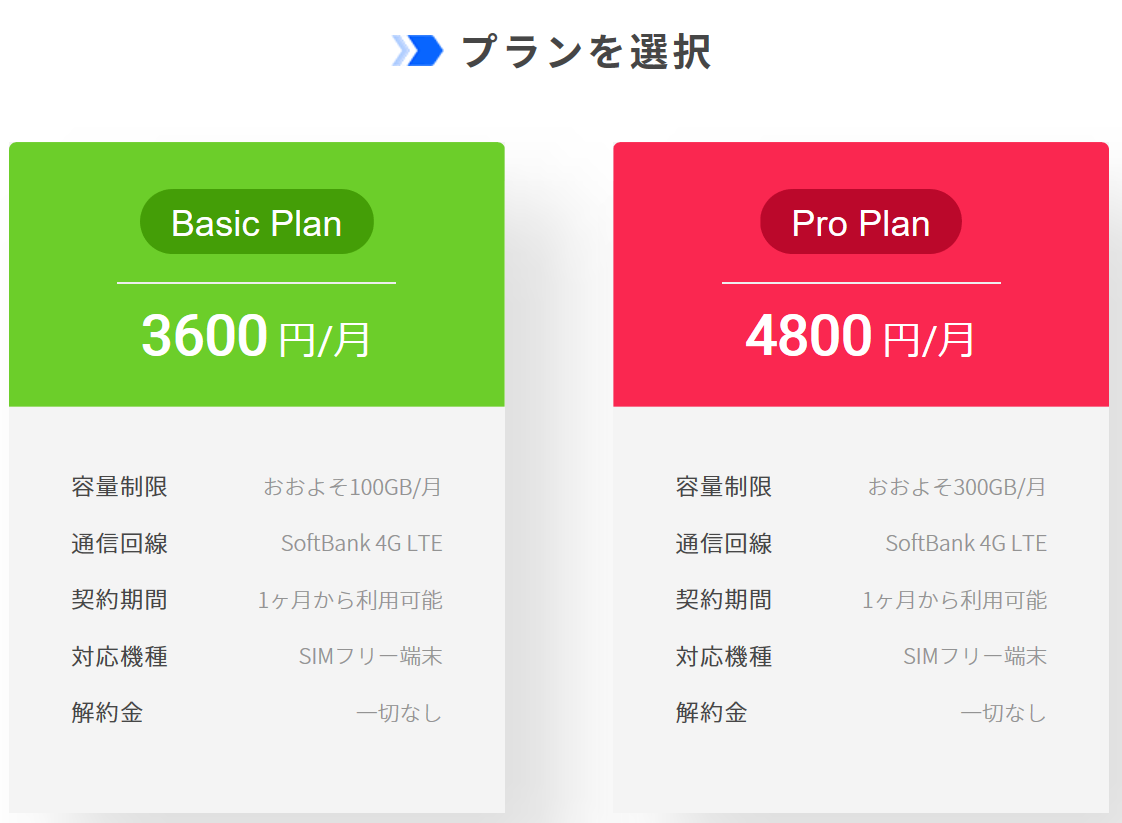
Task: Click おおよそ300GB/月 capacity value
Action: pos(956,487)
